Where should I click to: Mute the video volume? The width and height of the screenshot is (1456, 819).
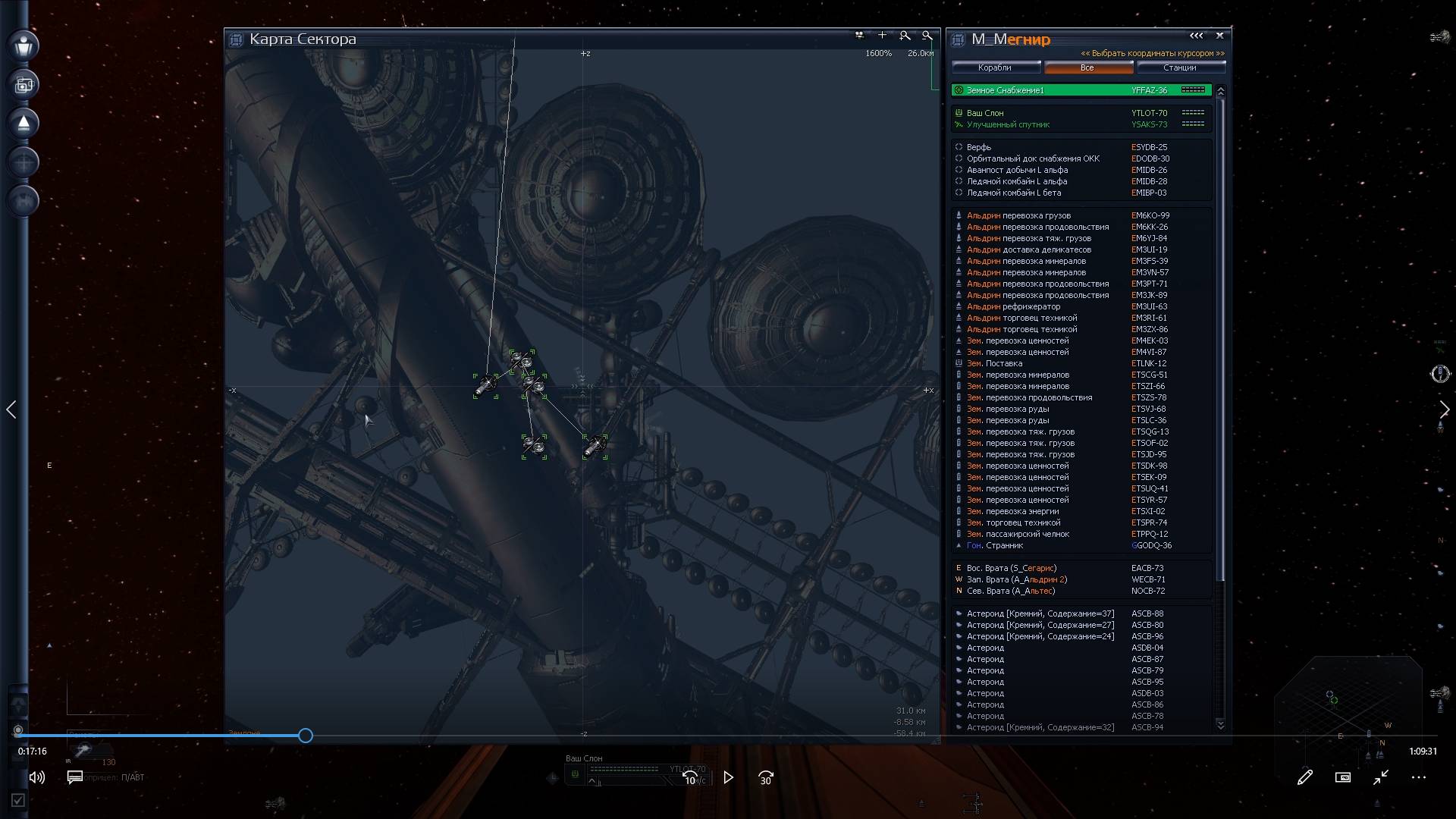tap(36, 777)
